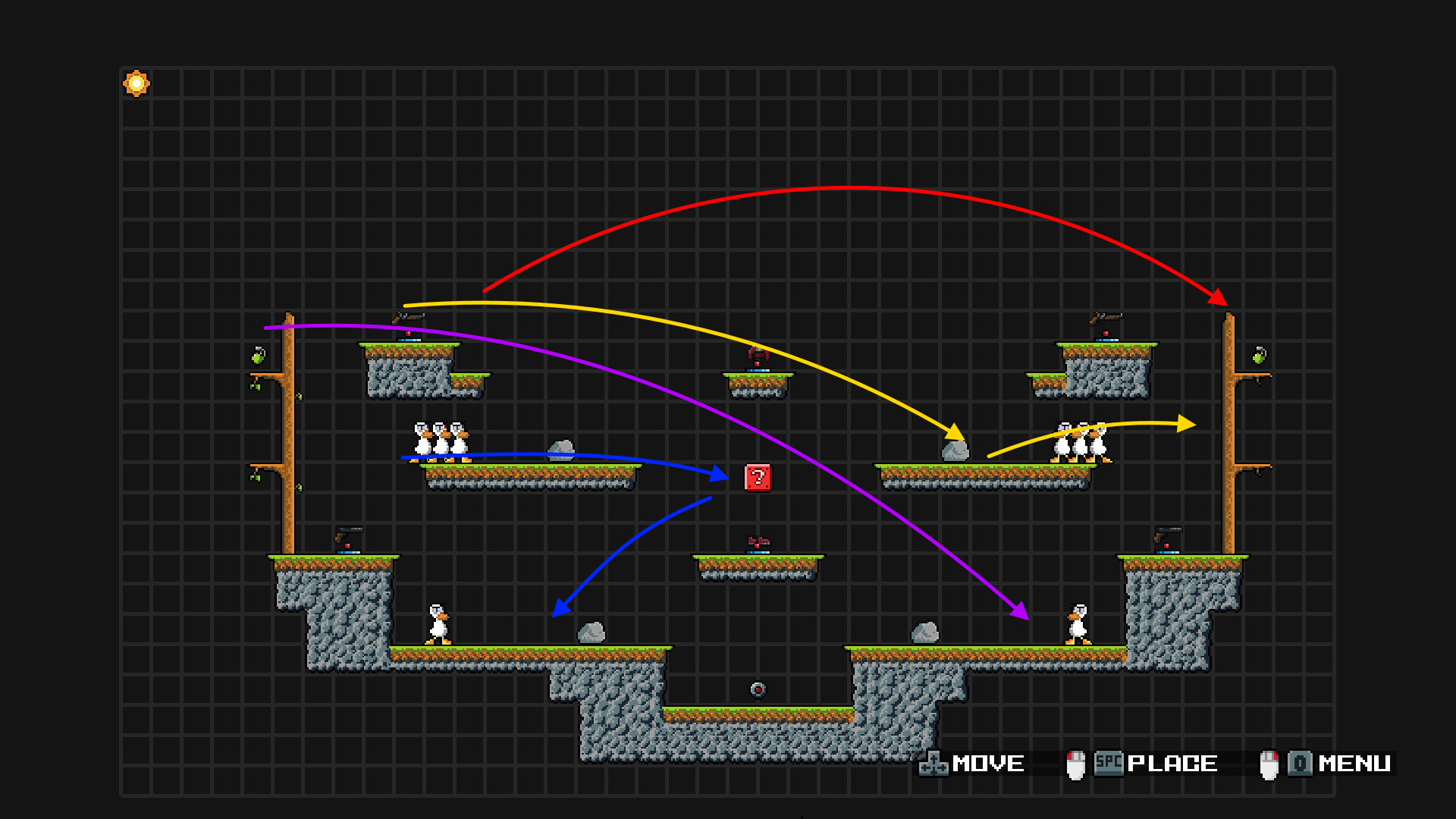Click the MOVE control label
The image size is (1456, 819).
pyautogui.click(x=987, y=764)
